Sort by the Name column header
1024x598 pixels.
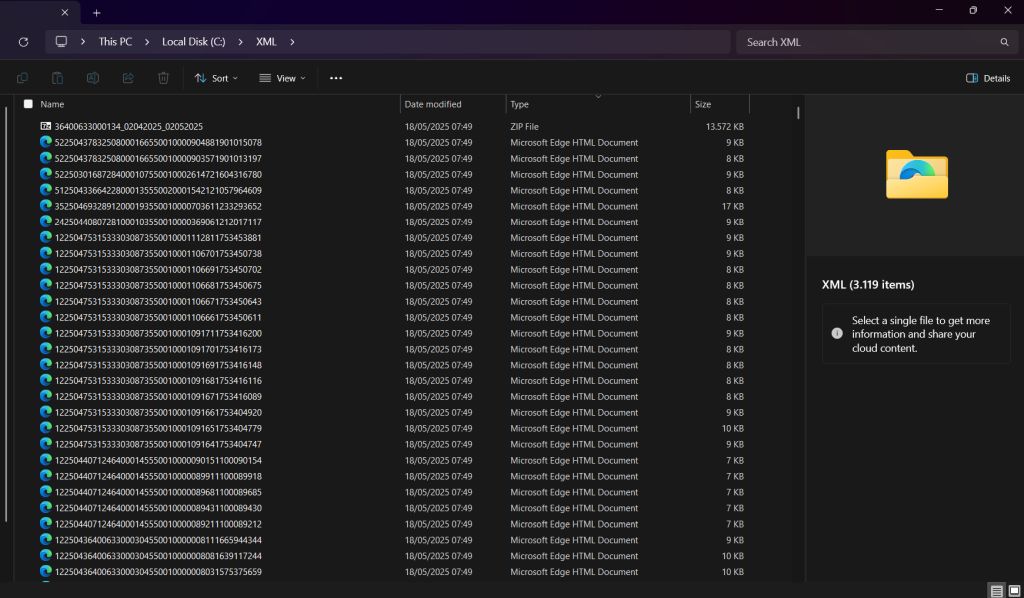click(52, 104)
